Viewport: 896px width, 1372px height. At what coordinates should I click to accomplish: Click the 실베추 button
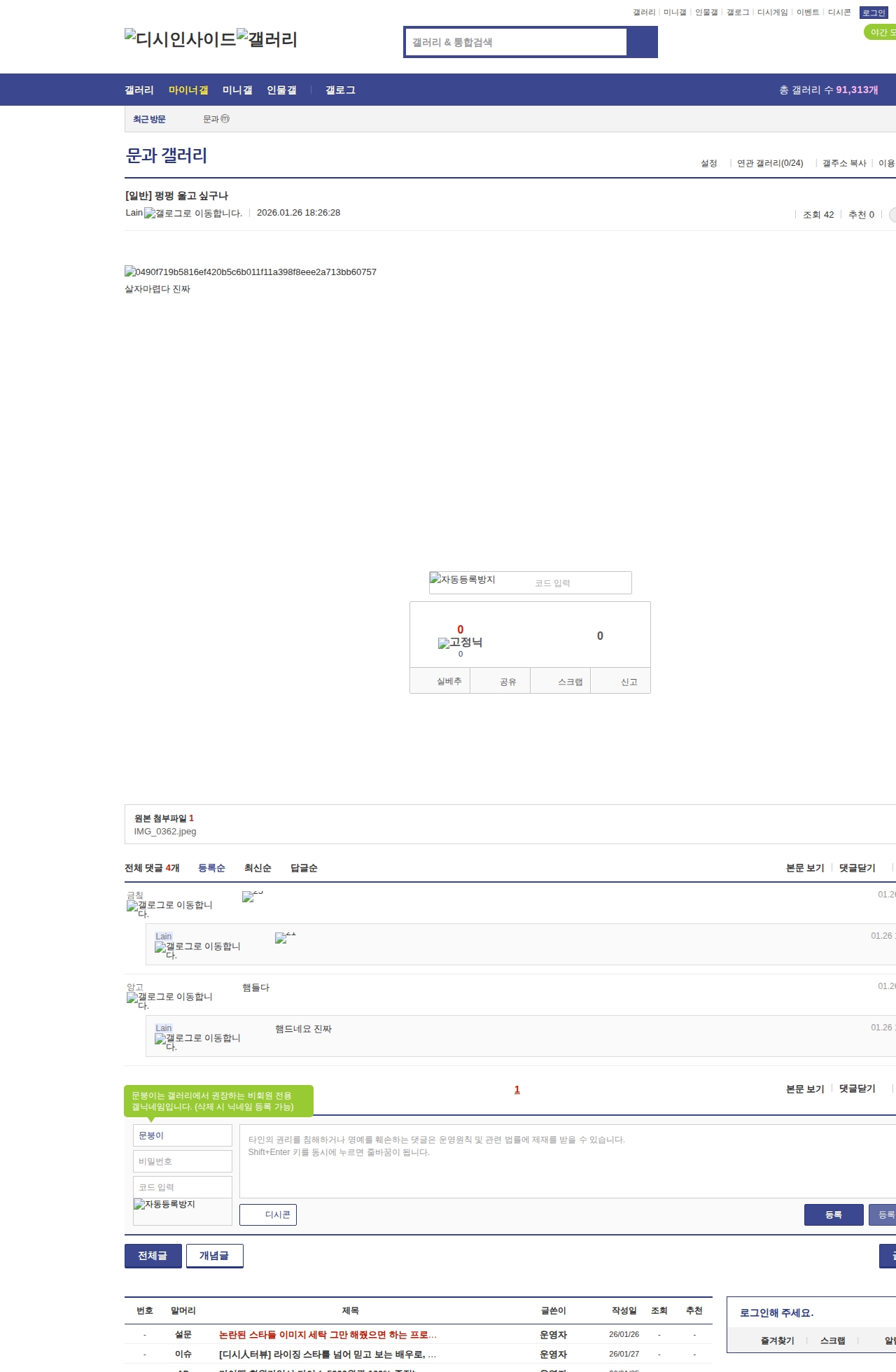click(x=440, y=681)
